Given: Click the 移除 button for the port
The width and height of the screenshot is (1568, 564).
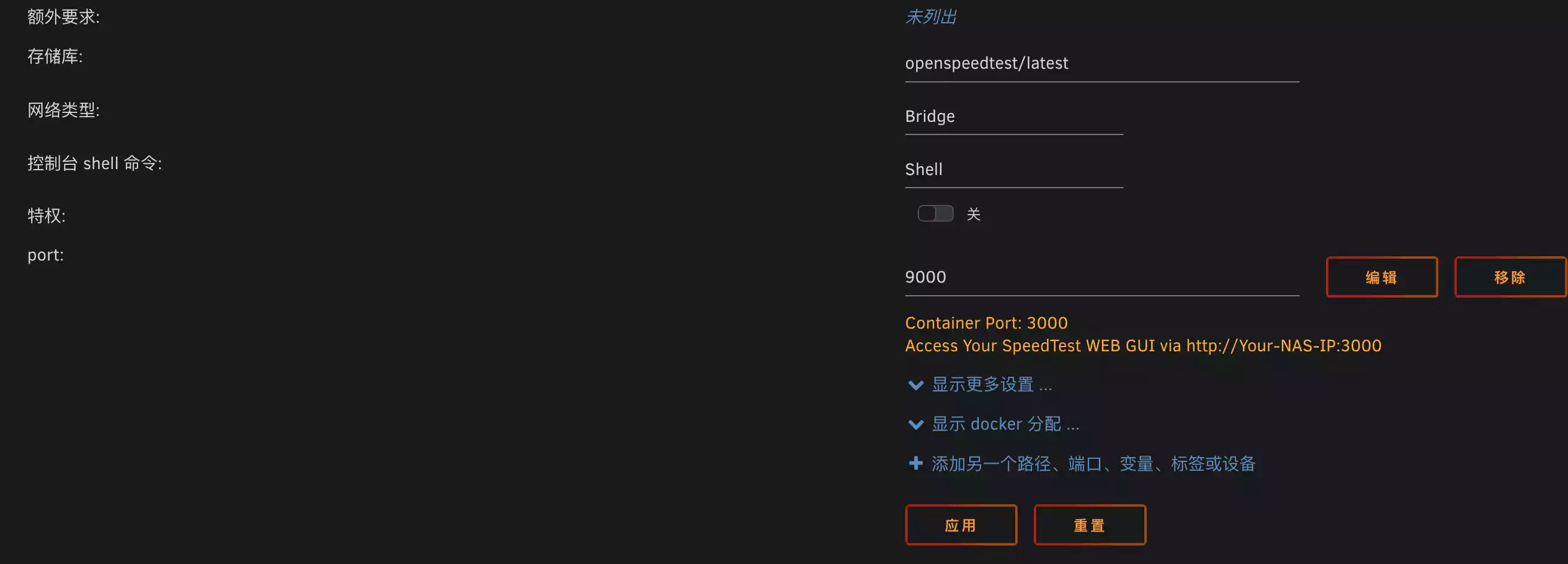Looking at the screenshot, I should 1509,277.
